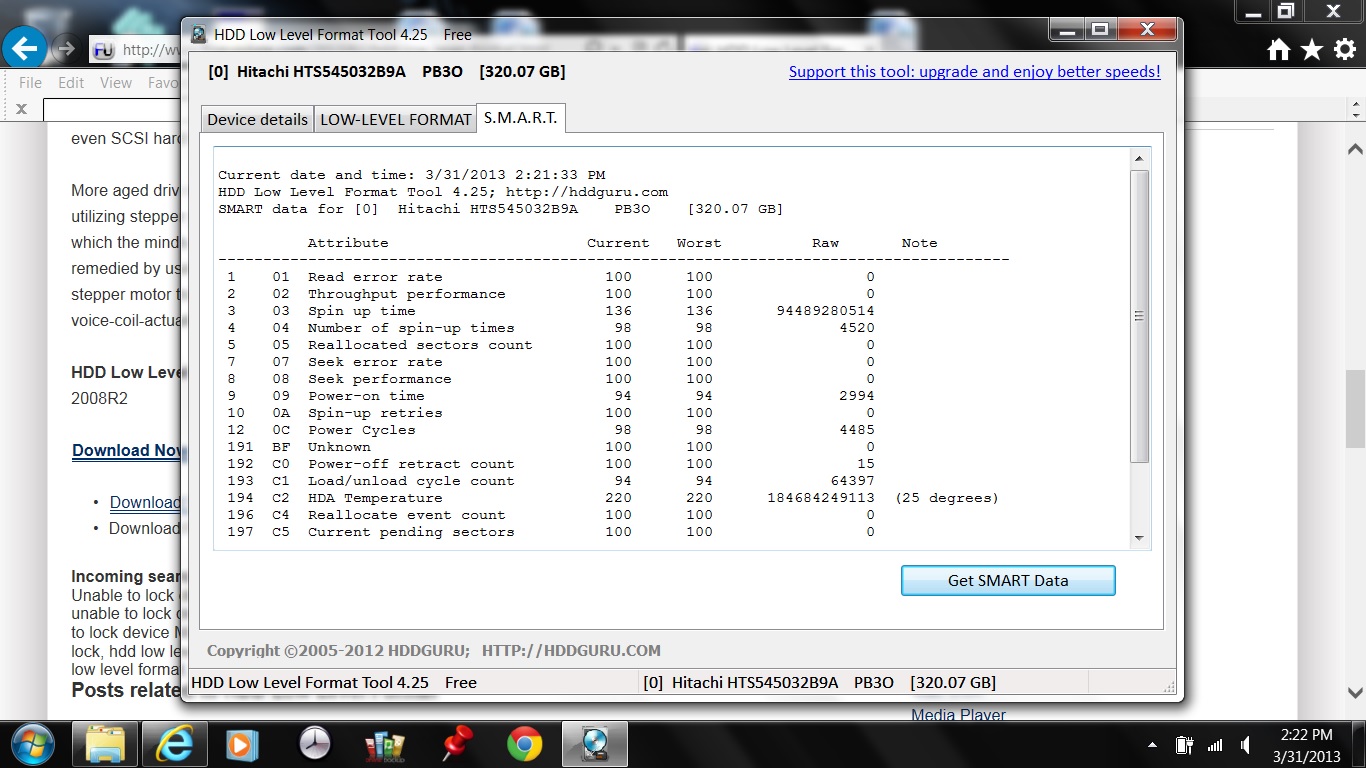
Task: Open the volume control in the tray
Action: (x=1246, y=745)
